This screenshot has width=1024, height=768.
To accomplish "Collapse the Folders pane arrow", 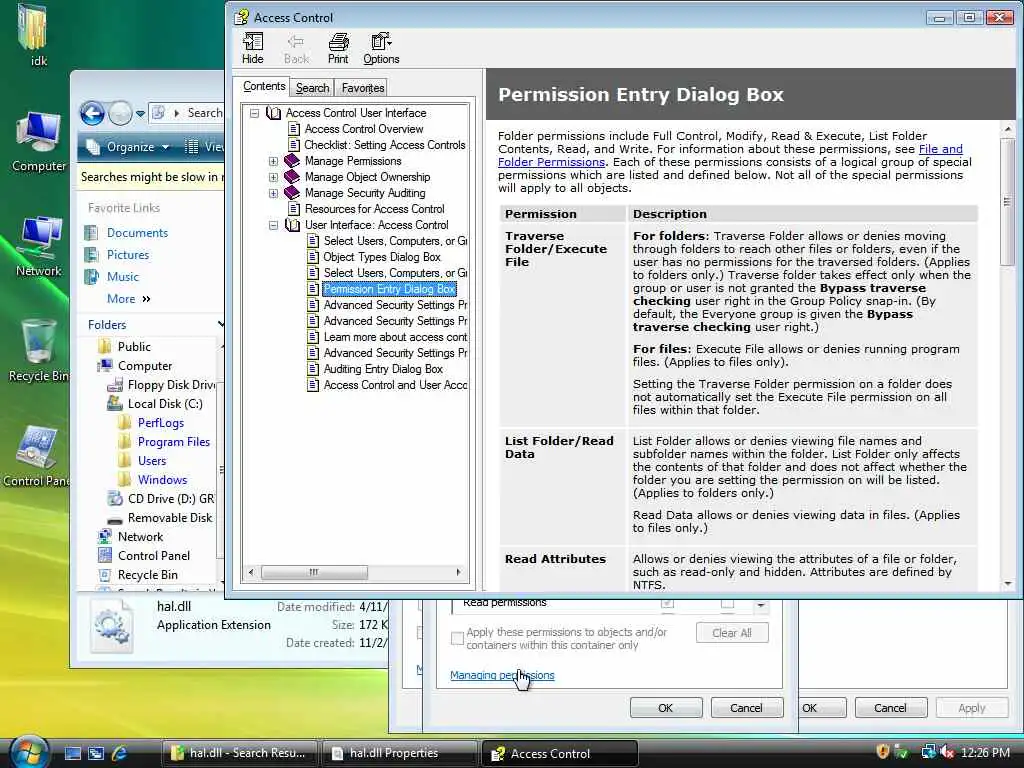I will tap(221, 325).
